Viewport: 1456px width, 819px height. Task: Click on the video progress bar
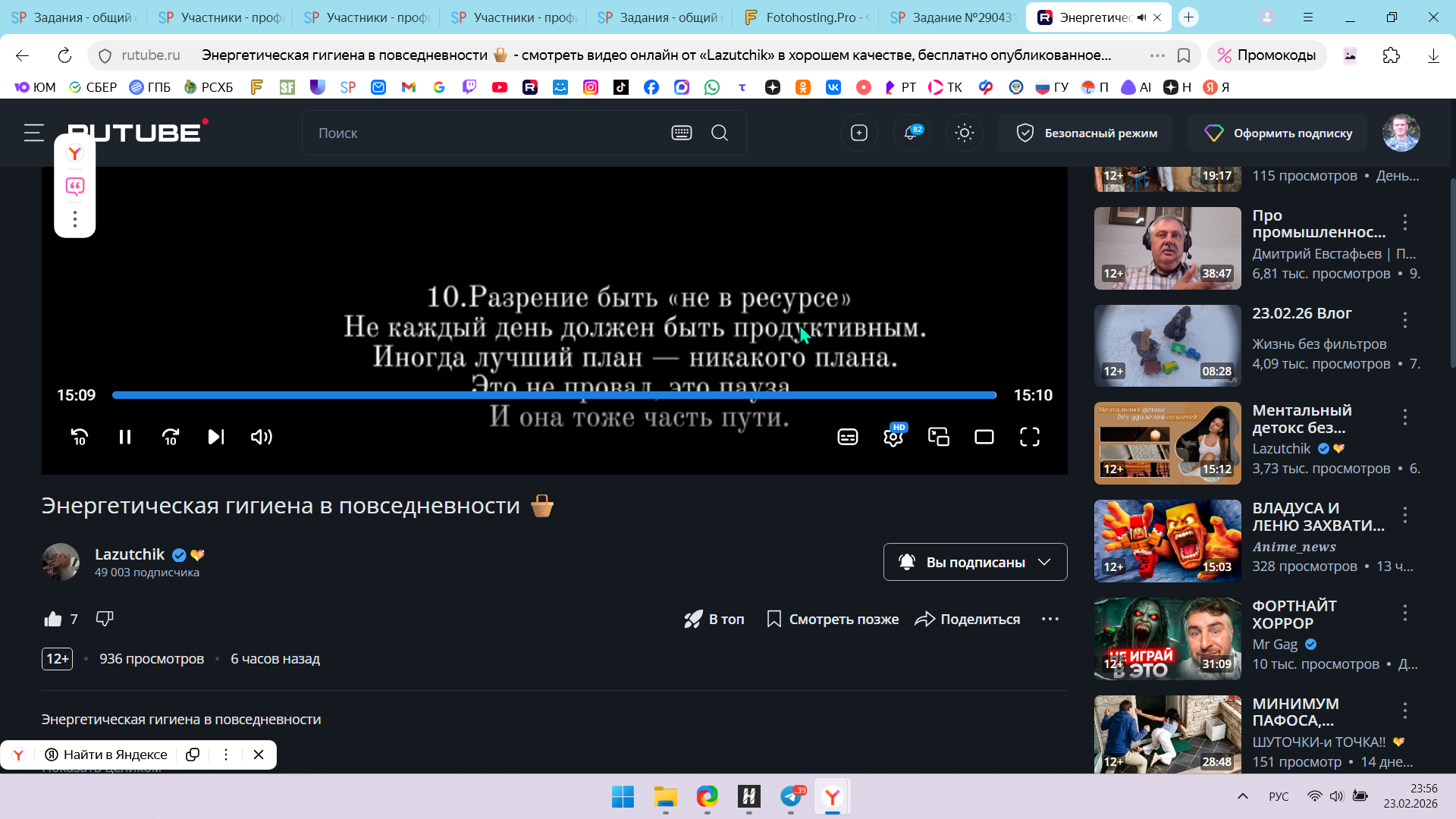tap(554, 395)
